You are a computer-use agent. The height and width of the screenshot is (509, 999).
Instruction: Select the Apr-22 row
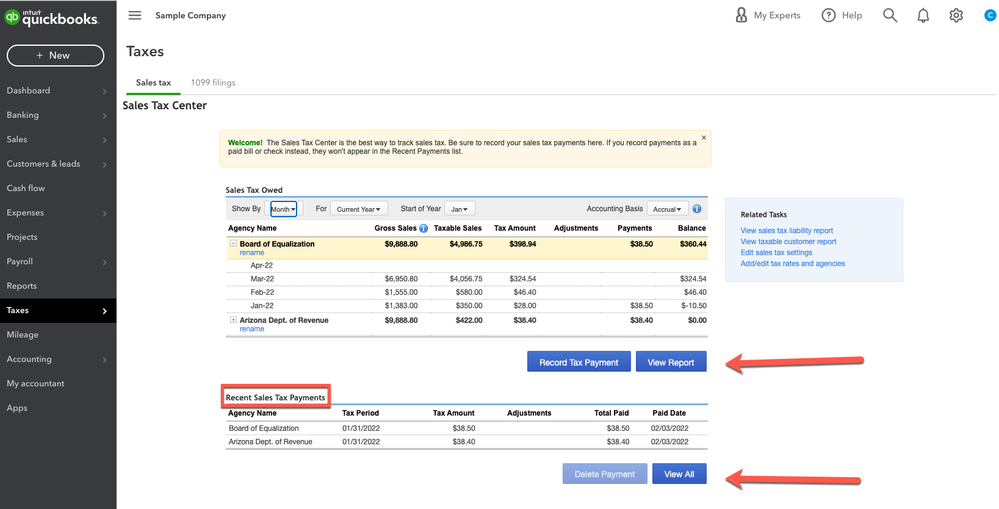point(467,266)
